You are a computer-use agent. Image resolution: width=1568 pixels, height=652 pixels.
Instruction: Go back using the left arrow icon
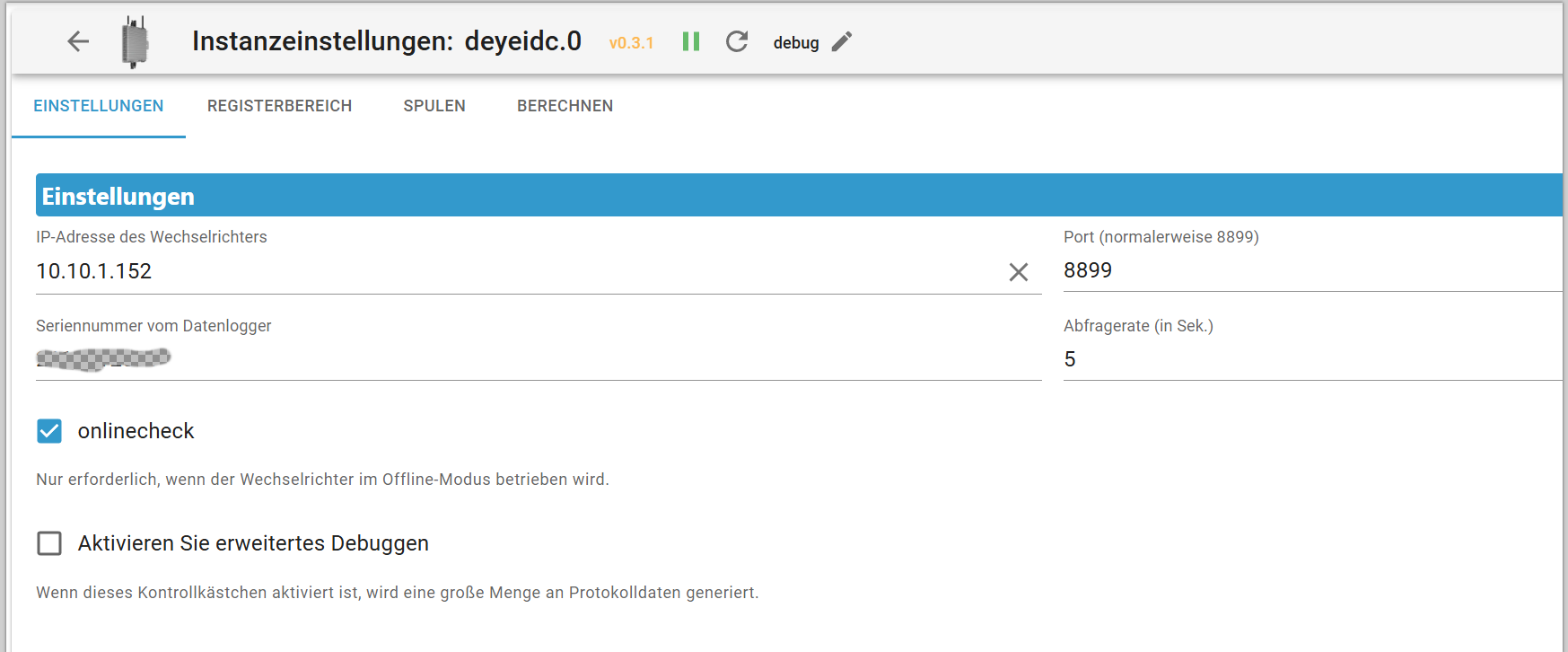pos(78,41)
